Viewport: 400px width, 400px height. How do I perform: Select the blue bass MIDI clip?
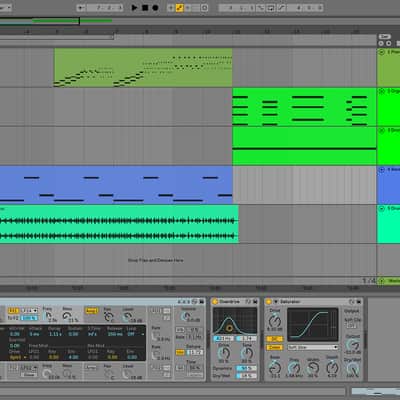coord(116,185)
